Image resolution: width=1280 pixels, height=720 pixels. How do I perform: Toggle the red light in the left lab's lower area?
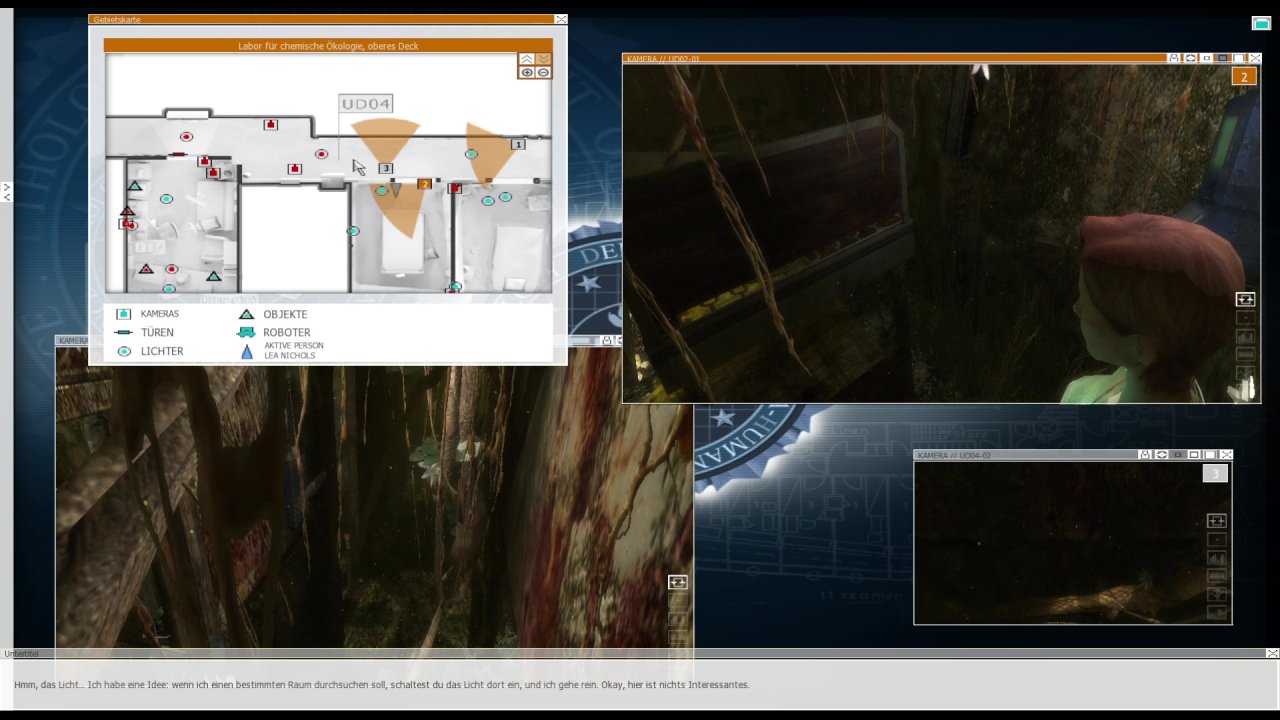coord(171,269)
